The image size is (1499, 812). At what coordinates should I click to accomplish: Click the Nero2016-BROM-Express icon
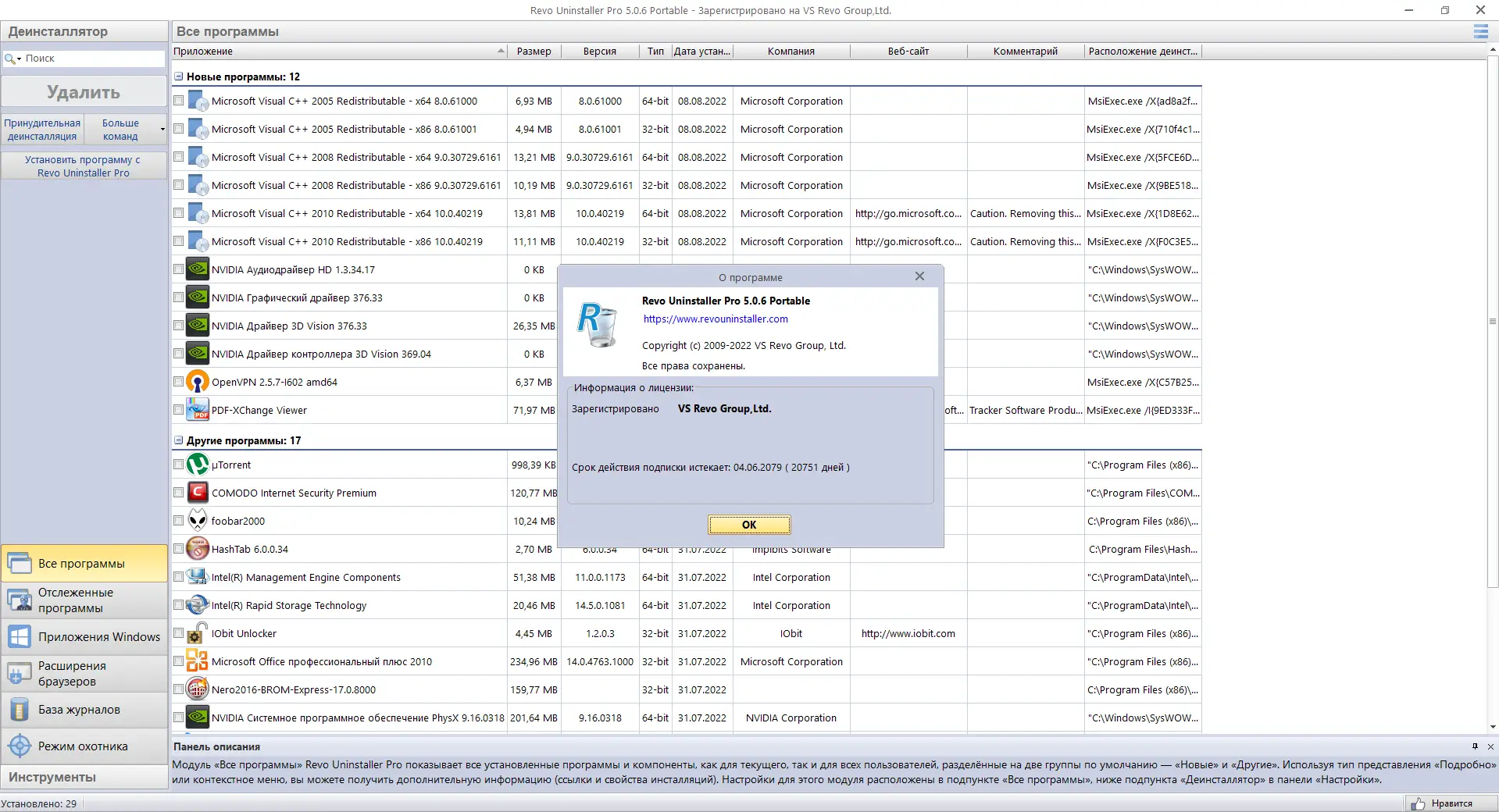point(198,689)
